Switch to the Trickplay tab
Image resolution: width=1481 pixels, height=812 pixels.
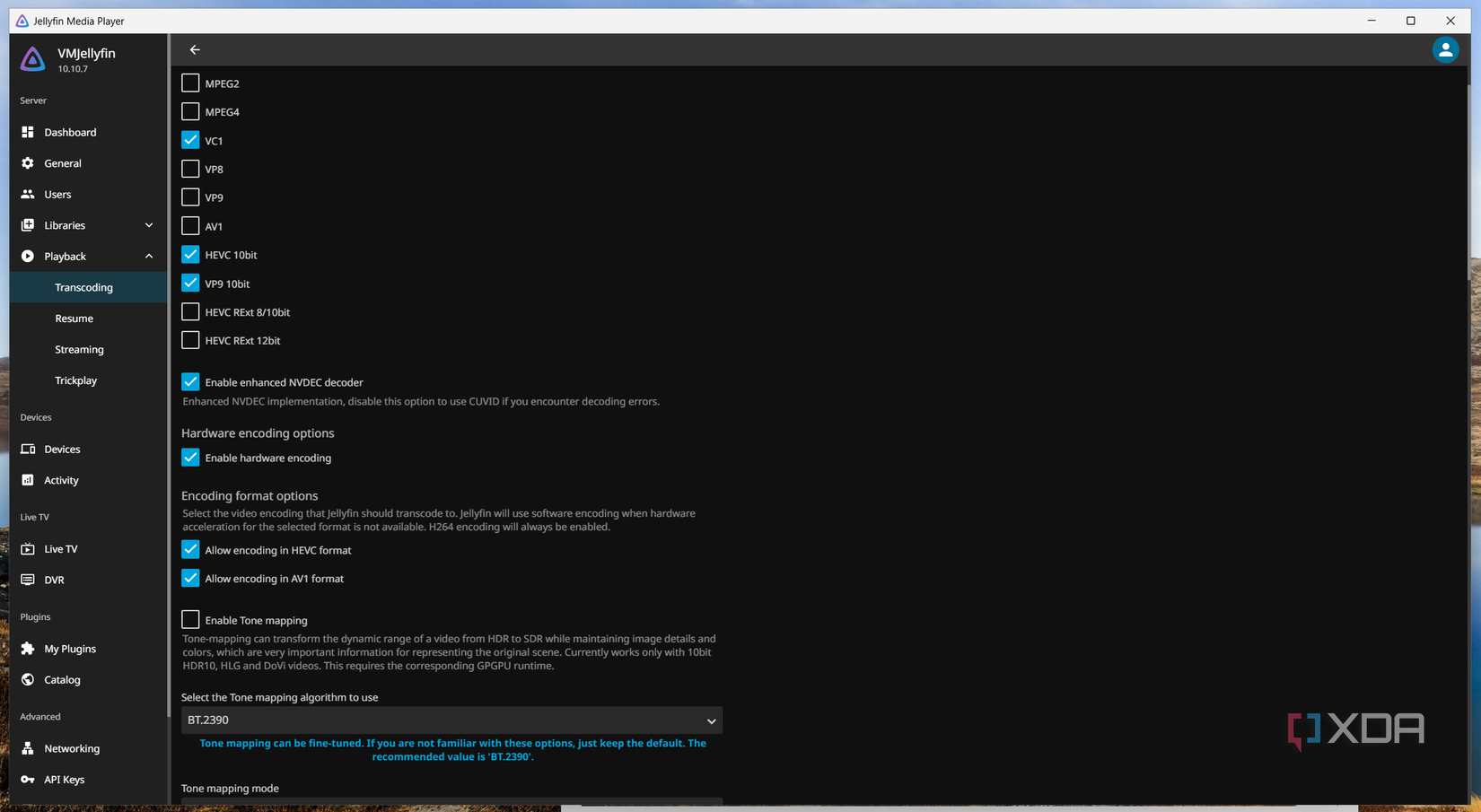pos(75,380)
